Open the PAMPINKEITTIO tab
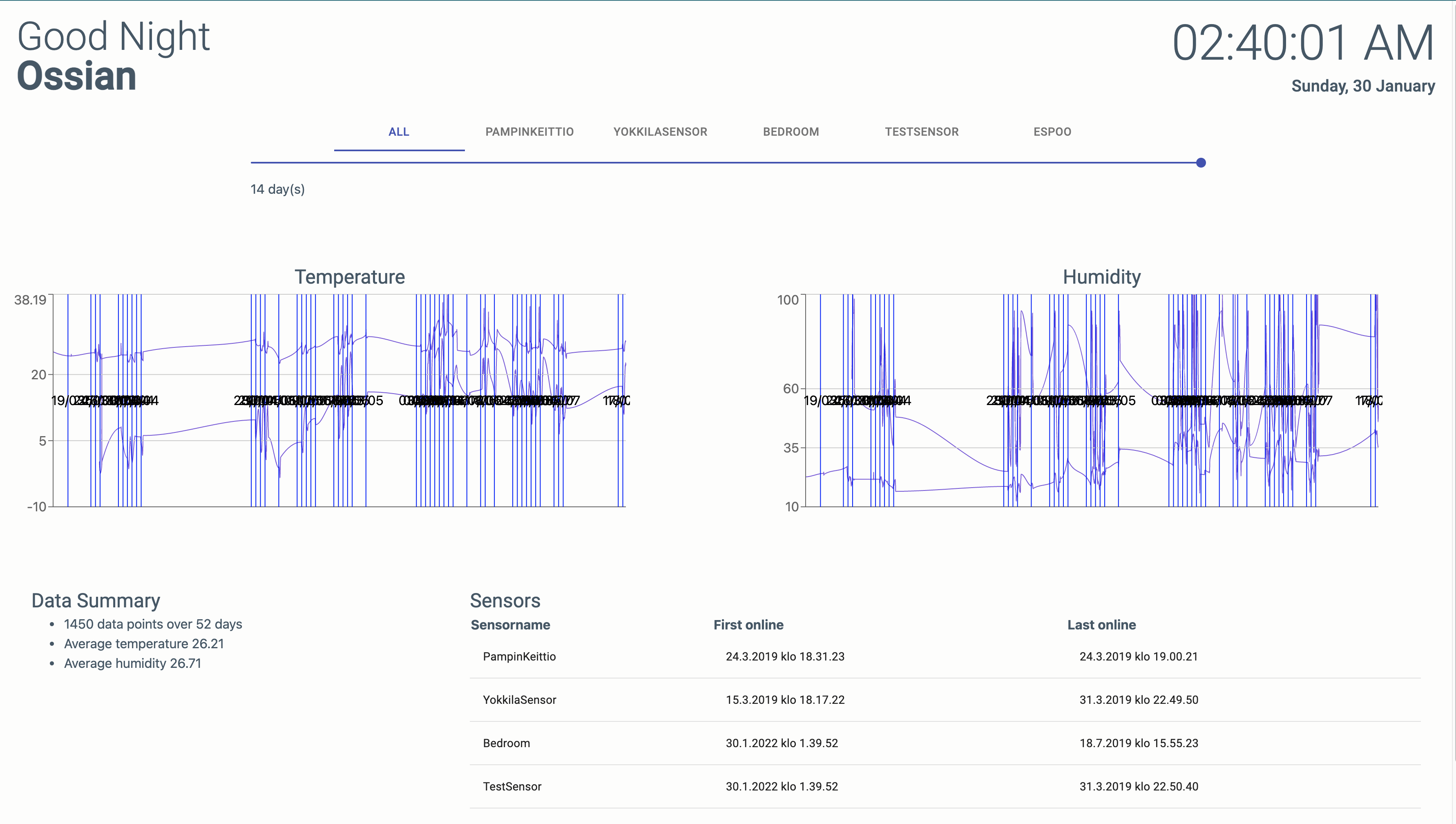This screenshot has width=1456, height=824. pos(529,132)
